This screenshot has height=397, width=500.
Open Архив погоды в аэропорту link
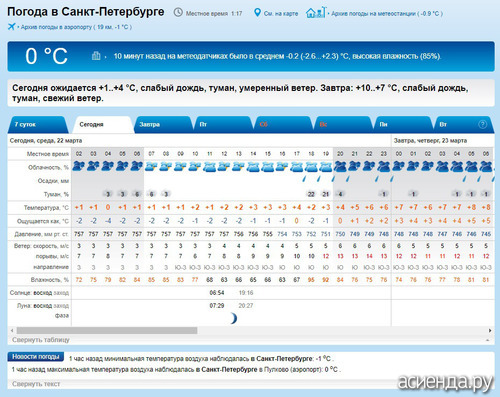point(76,27)
